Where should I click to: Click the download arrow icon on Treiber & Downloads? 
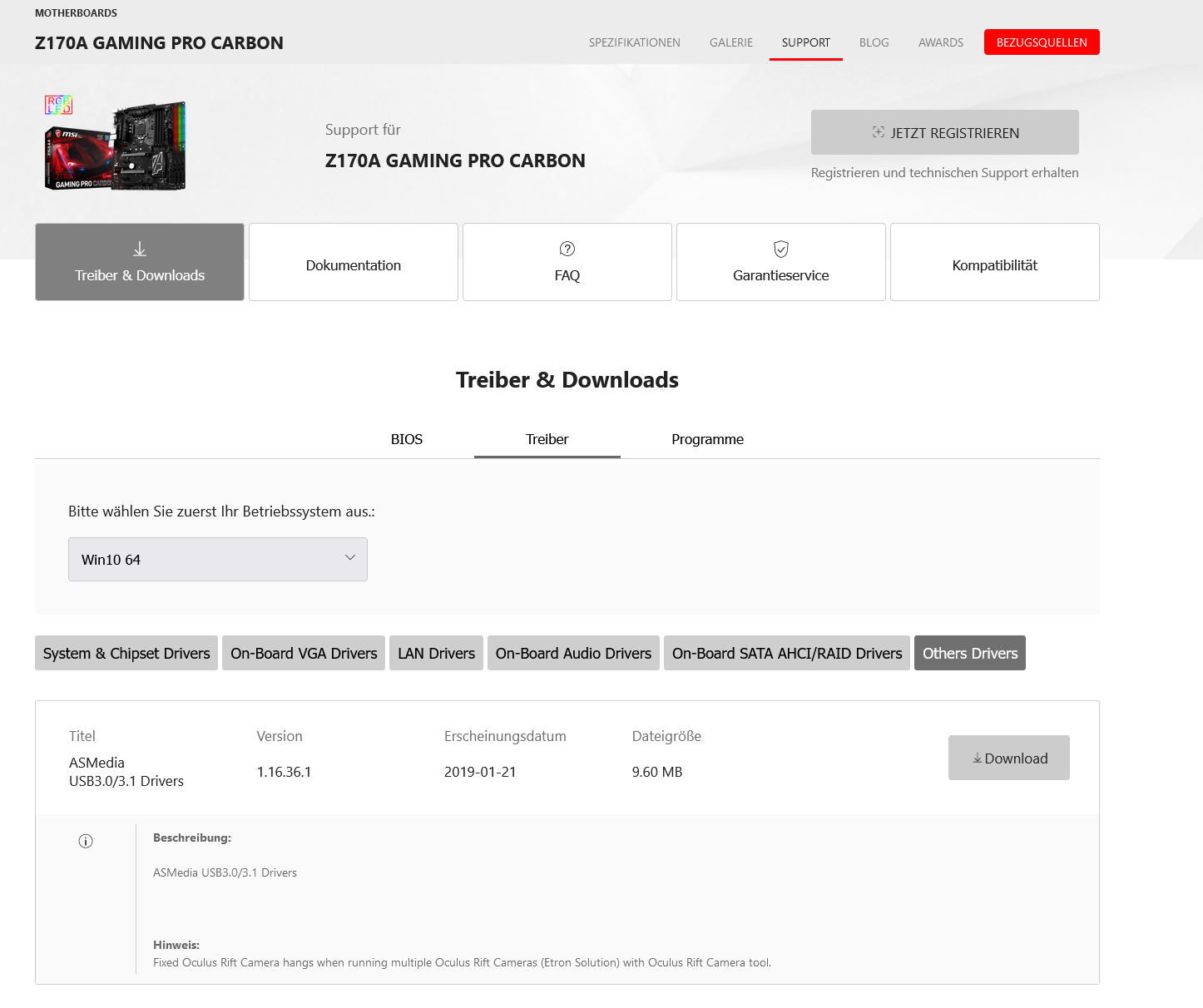pos(139,247)
